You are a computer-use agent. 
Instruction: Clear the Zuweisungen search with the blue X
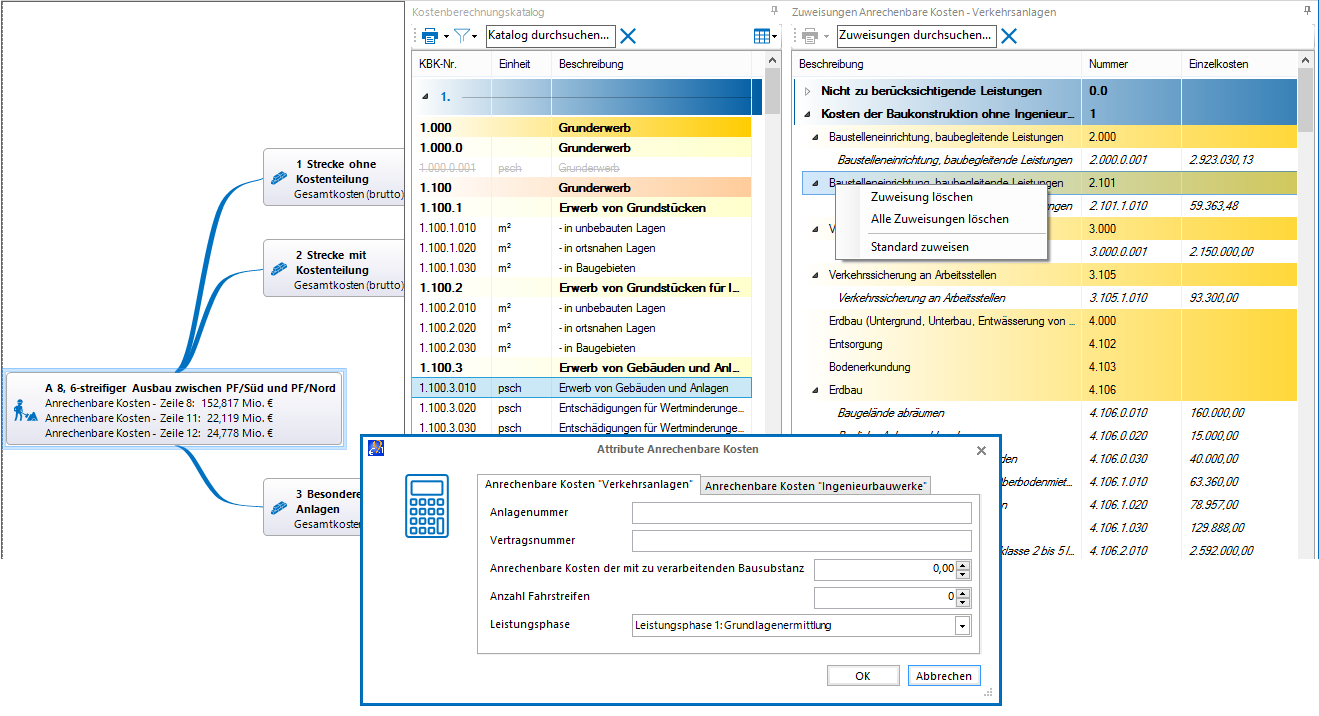pyautogui.click(x=1009, y=36)
